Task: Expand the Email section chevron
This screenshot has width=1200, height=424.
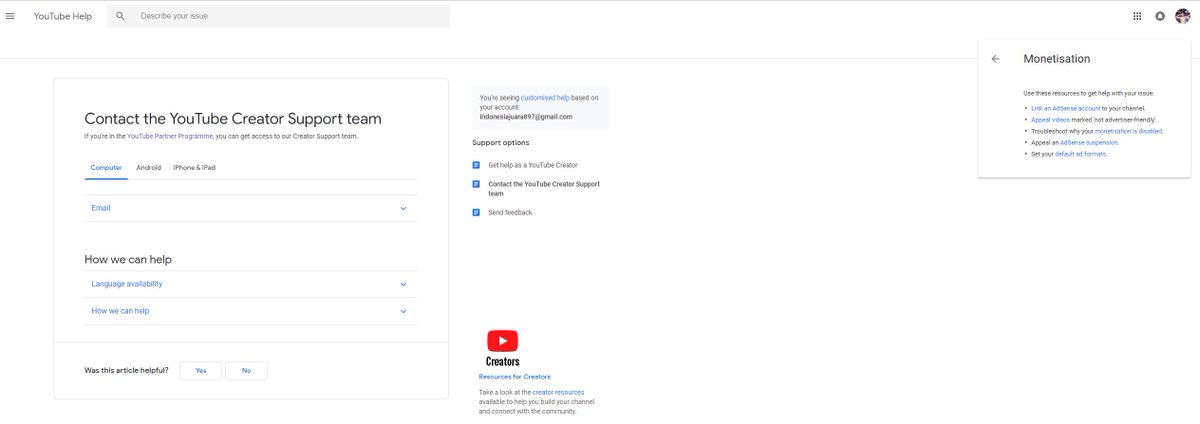Action: click(403, 208)
